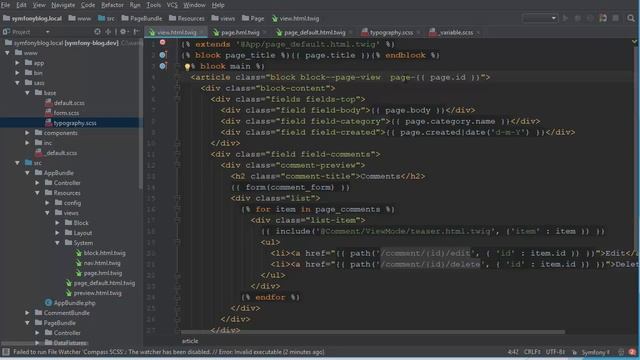Expand the components folder

(27, 133)
